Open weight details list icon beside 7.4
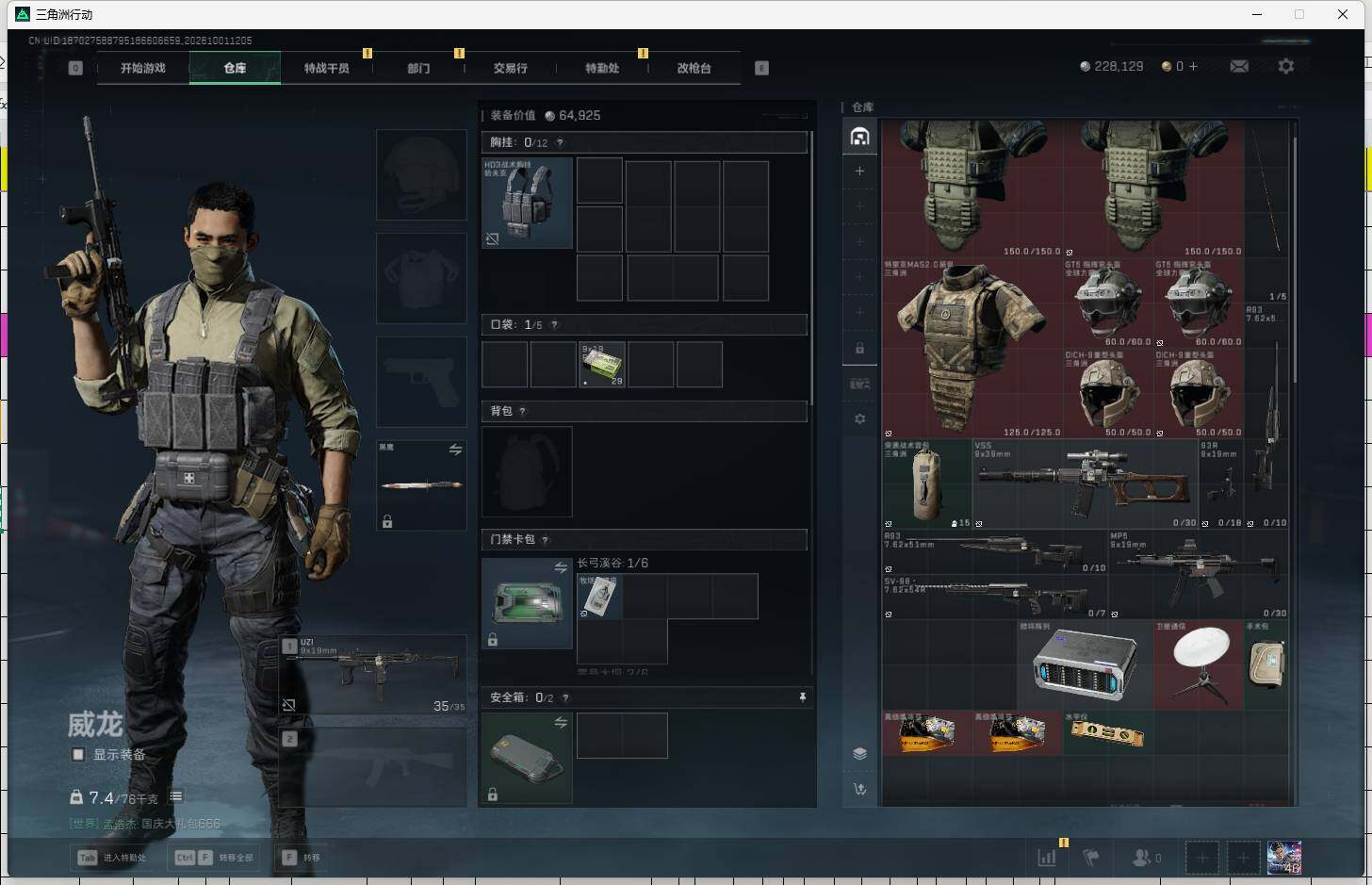 tap(175, 796)
